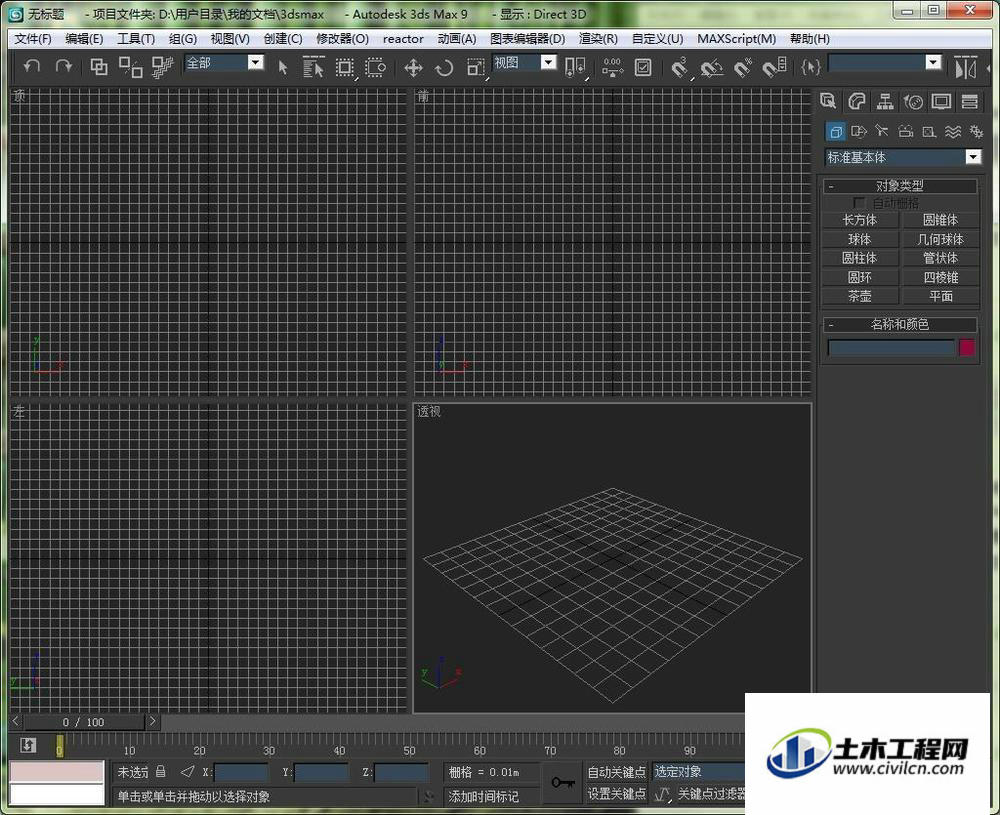Screen dimensions: 1000x815
Task: Open the reactor menu
Action: (x=403, y=39)
